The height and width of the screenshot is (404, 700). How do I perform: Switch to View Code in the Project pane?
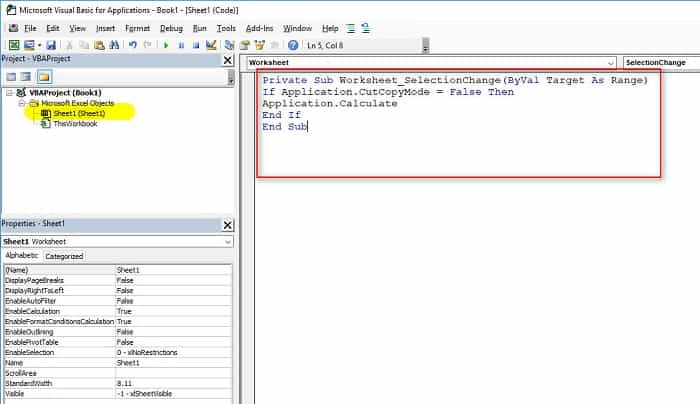(x=12, y=77)
